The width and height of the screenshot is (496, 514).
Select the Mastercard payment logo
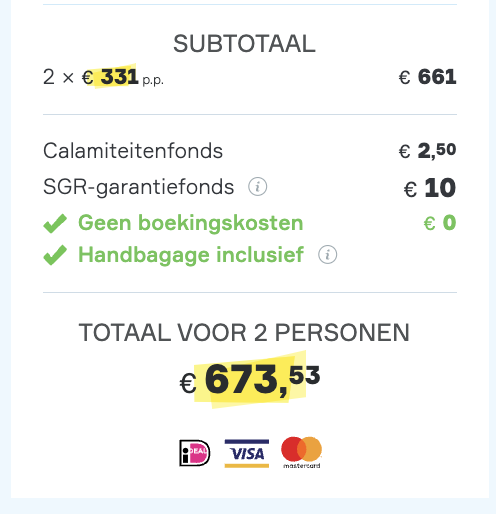[x=302, y=452]
